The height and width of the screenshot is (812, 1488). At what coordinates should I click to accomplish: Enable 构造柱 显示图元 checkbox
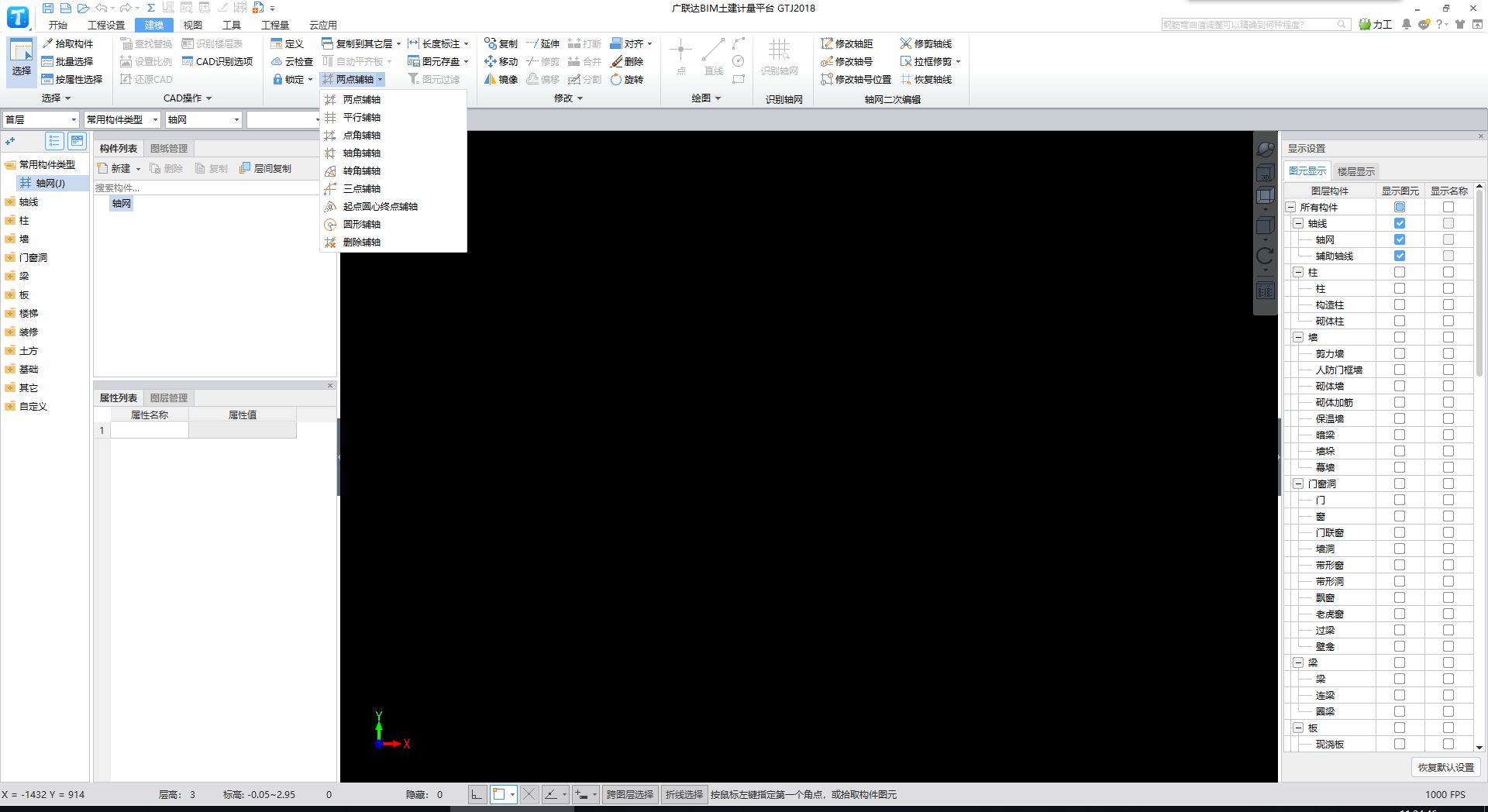click(x=1400, y=304)
